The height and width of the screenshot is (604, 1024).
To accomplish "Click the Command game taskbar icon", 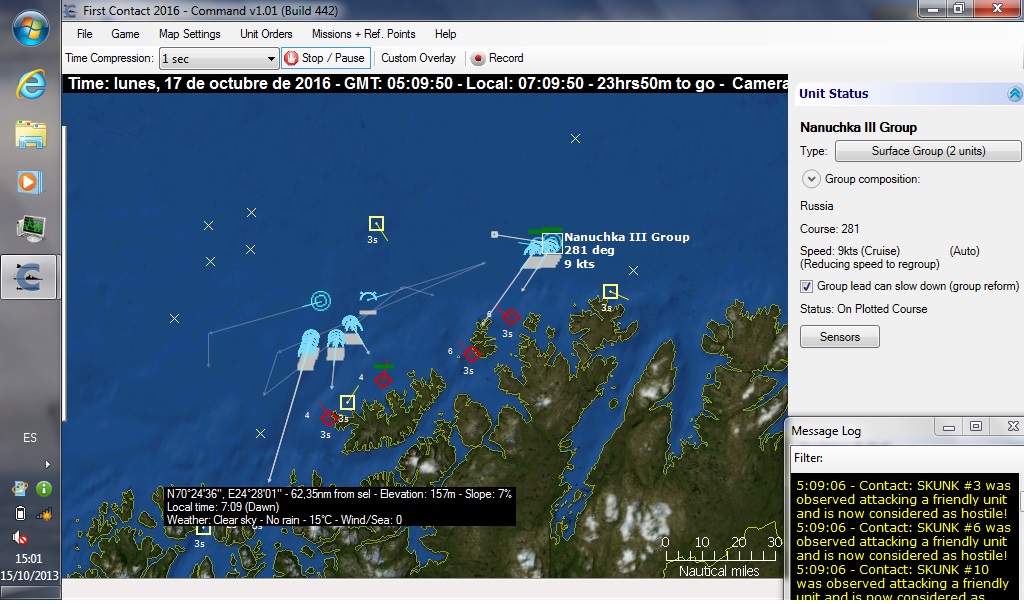I will coord(29,277).
